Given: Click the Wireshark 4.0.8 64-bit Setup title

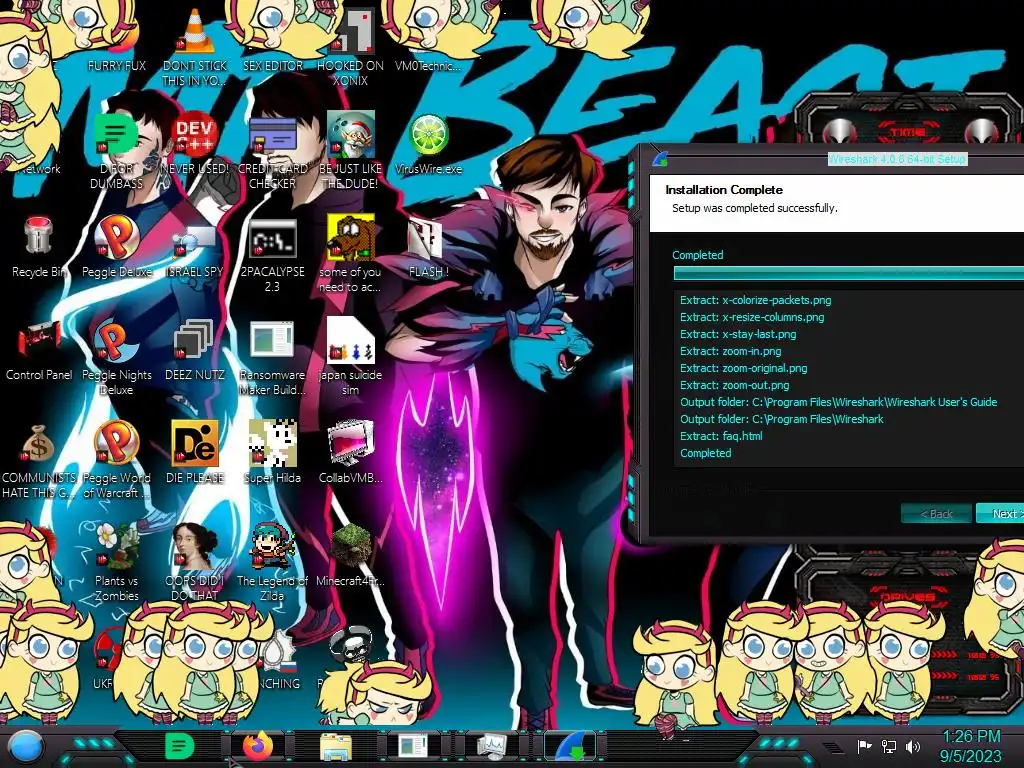Looking at the screenshot, I should (897, 159).
